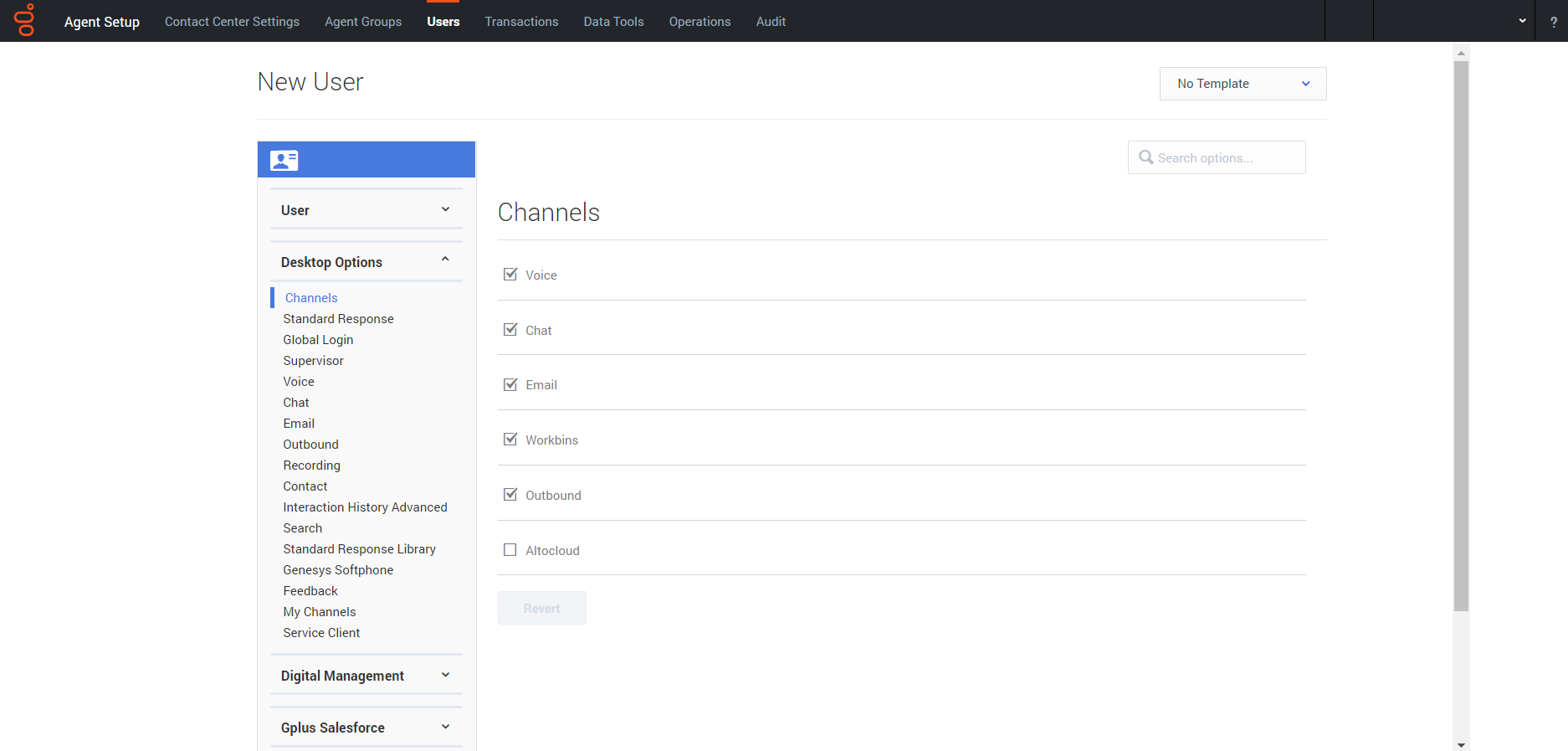Open Email options in the sidebar
The width and height of the screenshot is (1568, 751).
pos(299,423)
